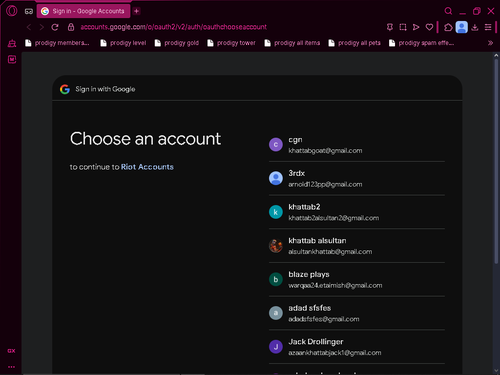Screen dimensions: 500x375
Task: Choose the khattab alsultan account
Action: pos(357,246)
